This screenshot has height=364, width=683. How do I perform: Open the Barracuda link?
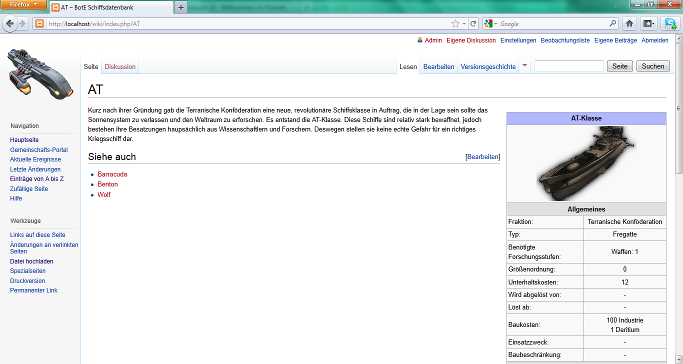pyautogui.click(x=112, y=174)
